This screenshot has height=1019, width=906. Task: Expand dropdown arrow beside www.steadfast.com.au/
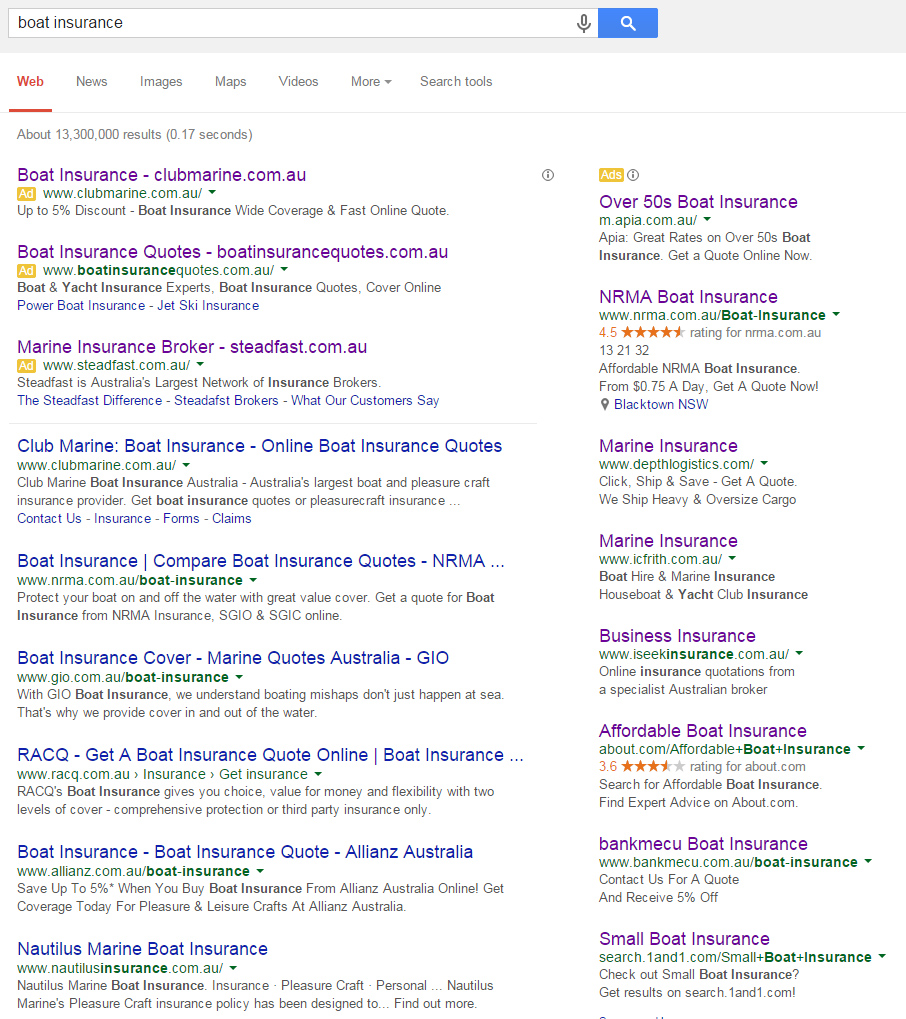[x=200, y=365]
